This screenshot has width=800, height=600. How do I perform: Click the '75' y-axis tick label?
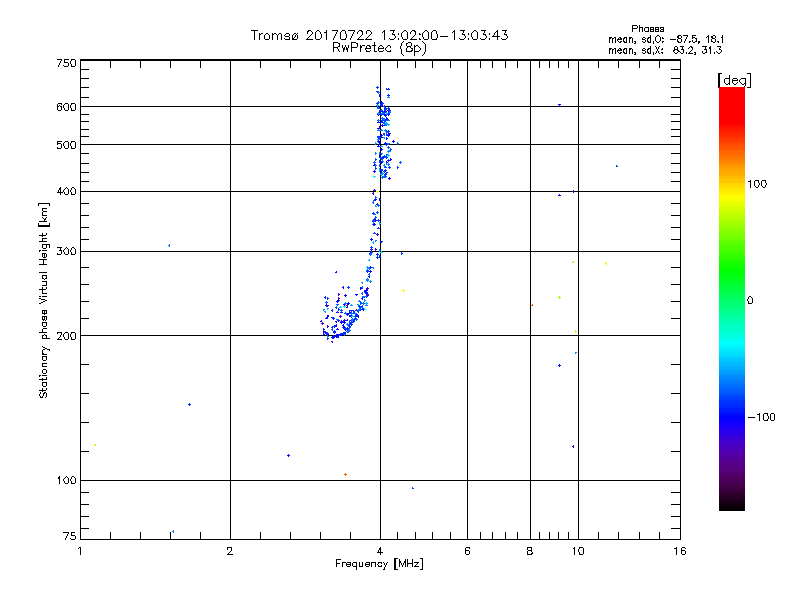(70, 536)
